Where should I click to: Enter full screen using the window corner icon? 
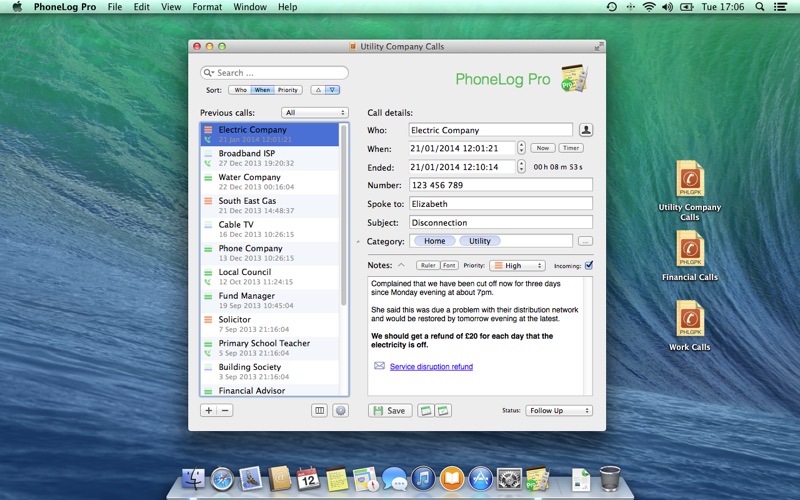599,46
